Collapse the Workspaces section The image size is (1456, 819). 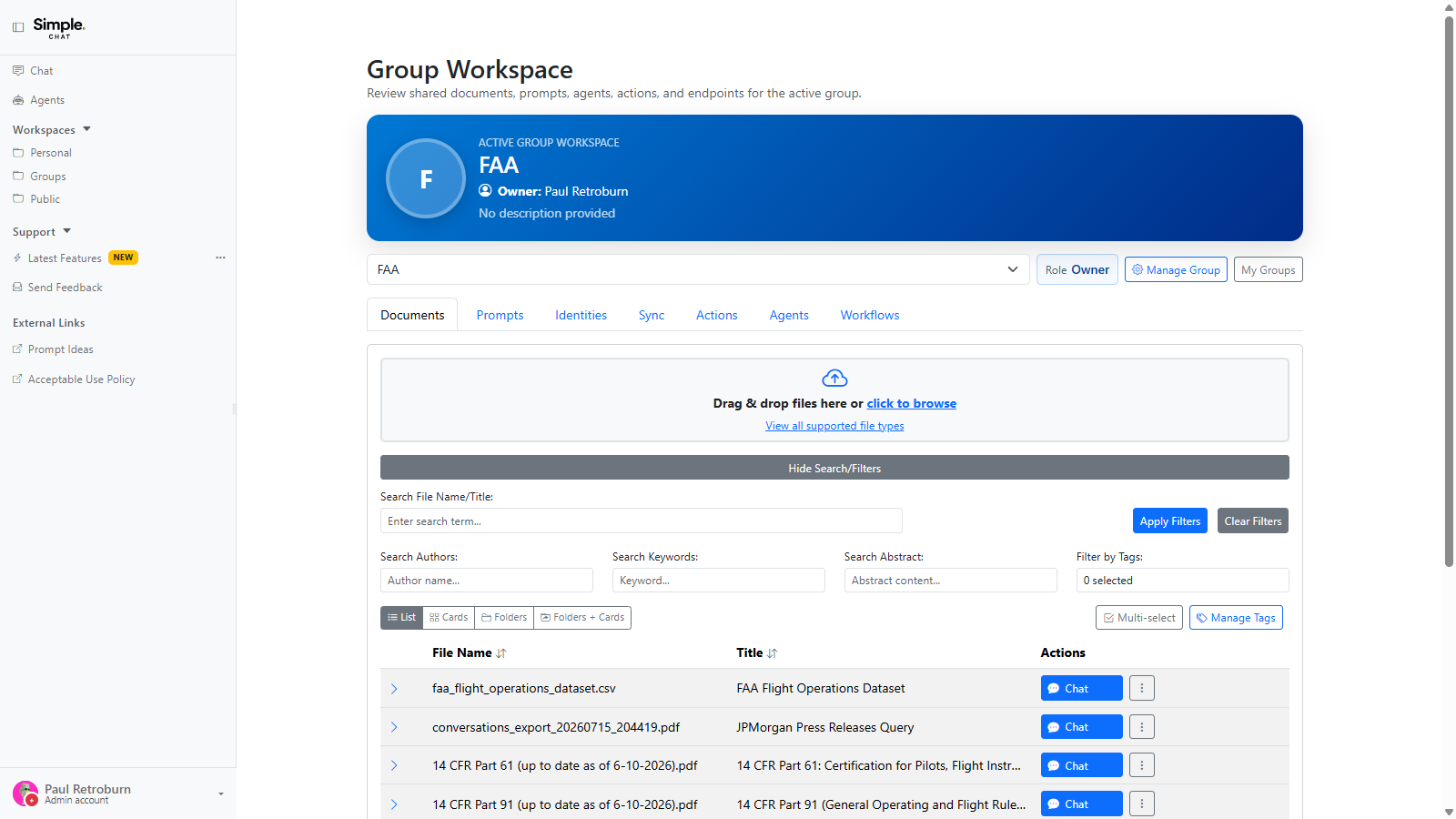pos(52,130)
